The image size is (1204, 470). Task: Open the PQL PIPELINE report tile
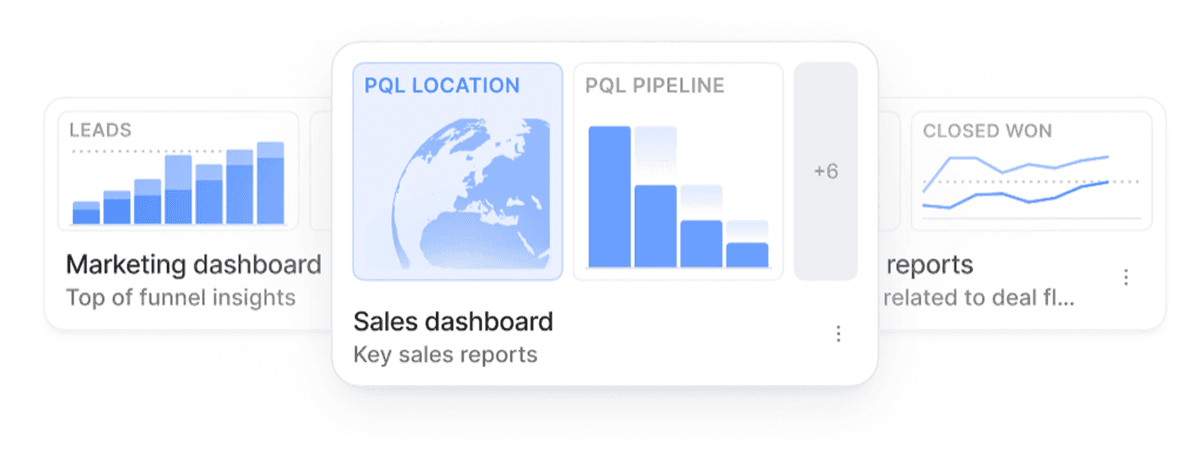(678, 171)
